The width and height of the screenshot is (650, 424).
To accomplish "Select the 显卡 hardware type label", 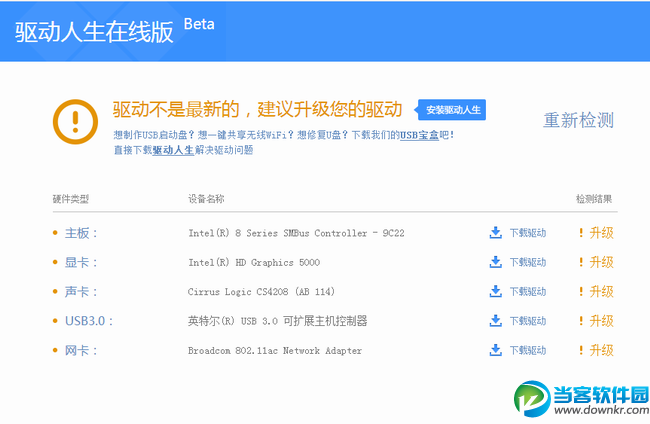I will 81,262.
